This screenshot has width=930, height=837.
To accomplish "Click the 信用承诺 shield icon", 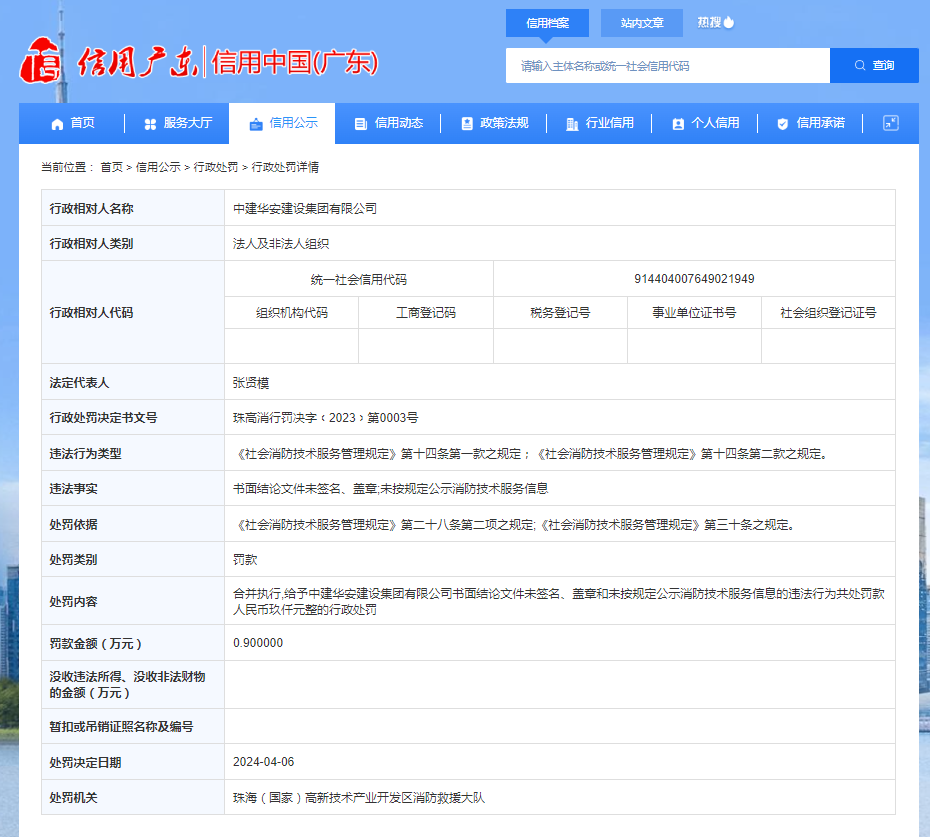I will coord(783,124).
